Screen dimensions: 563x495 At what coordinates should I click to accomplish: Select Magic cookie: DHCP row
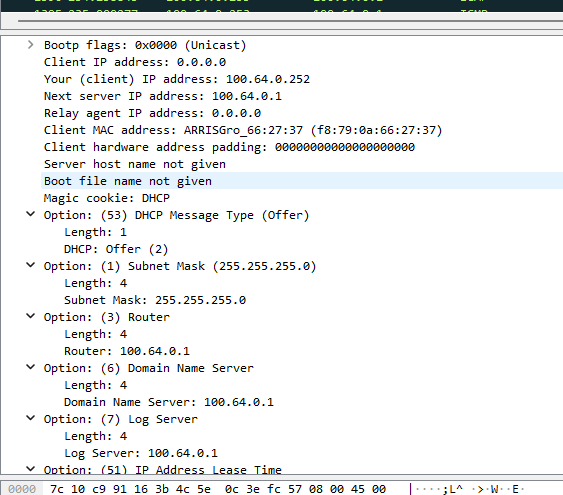(107, 198)
